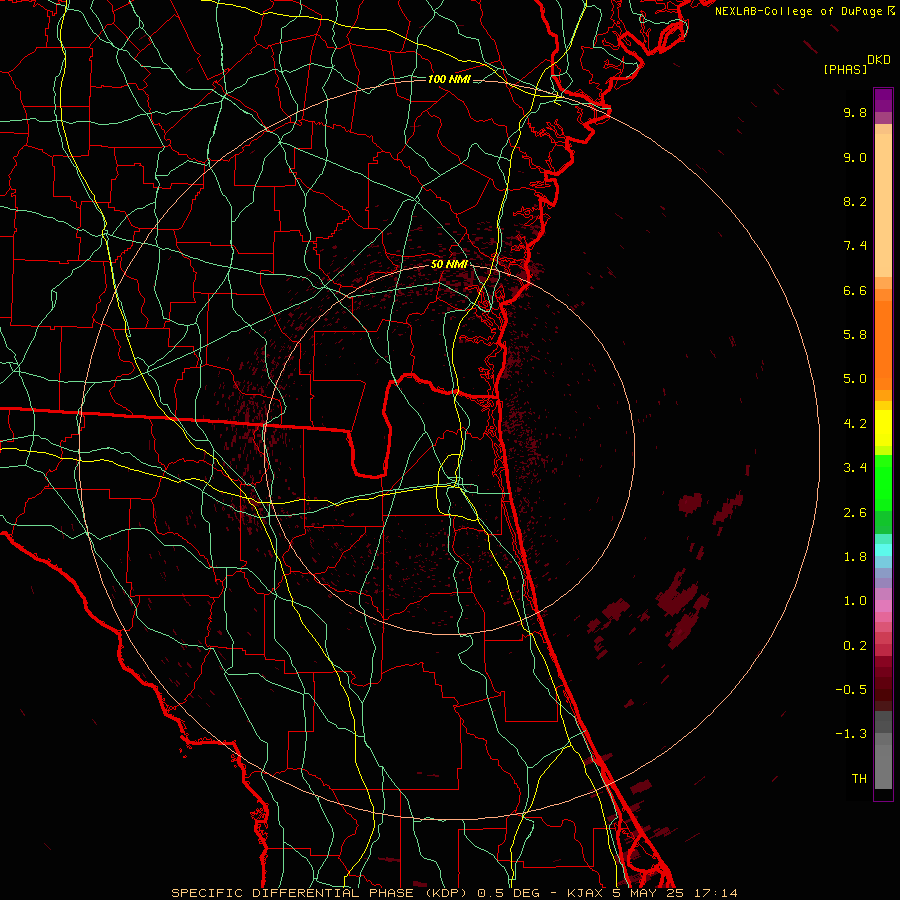Click the 7.4 value on the color scale
The height and width of the screenshot is (900, 900).
coord(855,246)
